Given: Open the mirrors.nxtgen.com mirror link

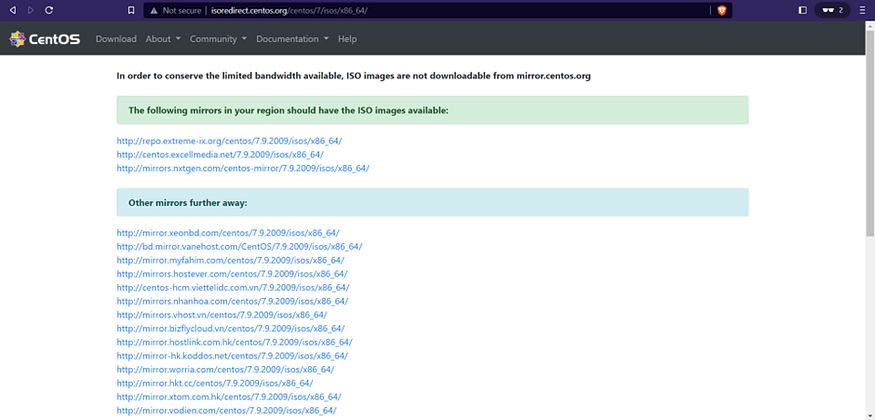Looking at the screenshot, I should (x=243, y=168).
